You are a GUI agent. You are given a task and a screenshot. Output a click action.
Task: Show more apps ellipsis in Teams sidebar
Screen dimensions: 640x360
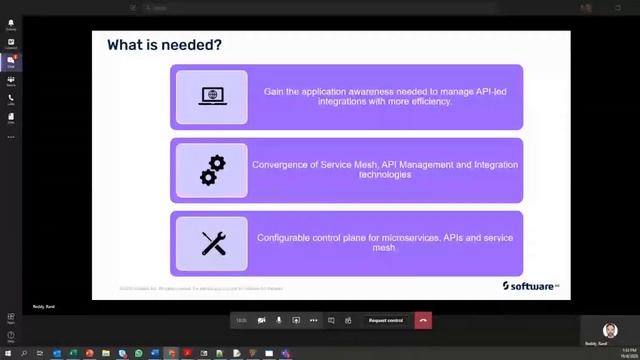(x=11, y=137)
